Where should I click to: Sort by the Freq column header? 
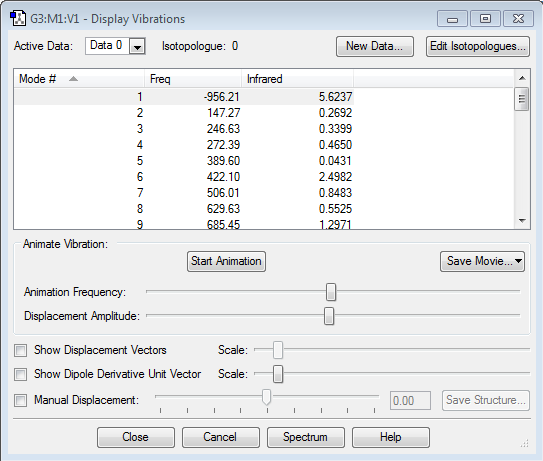[x=193, y=79]
